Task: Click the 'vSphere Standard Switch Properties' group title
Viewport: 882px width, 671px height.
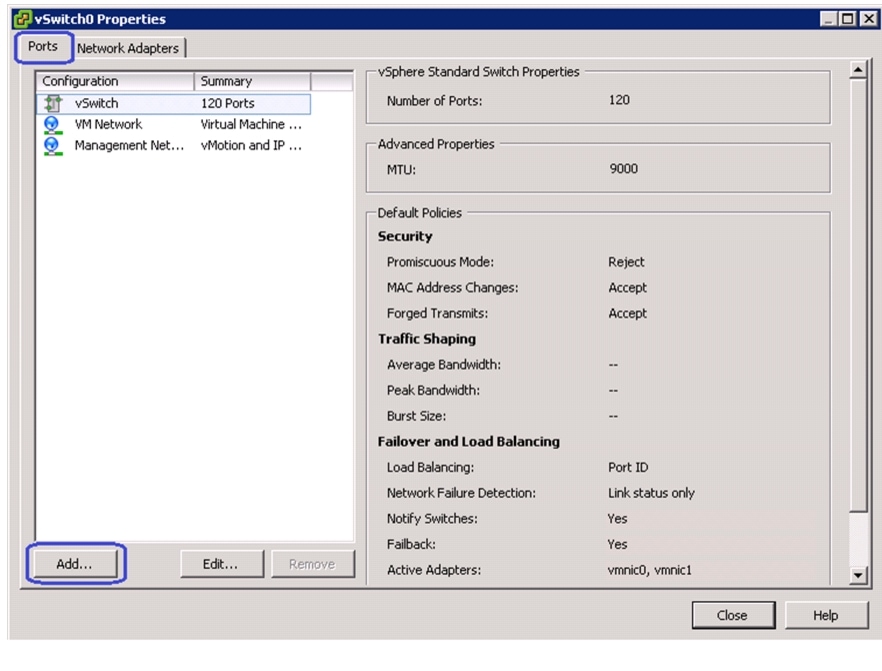Action: tap(478, 72)
